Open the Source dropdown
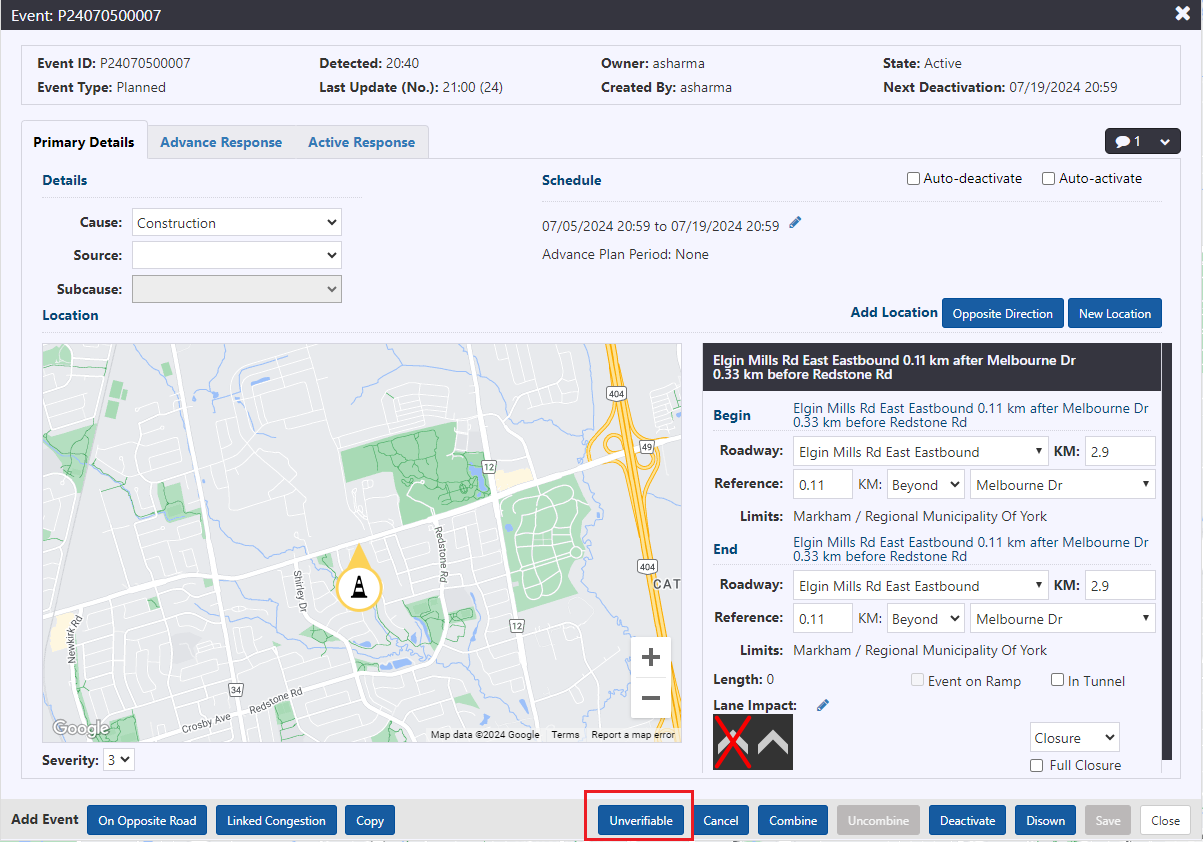 click(x=237, y=255)
